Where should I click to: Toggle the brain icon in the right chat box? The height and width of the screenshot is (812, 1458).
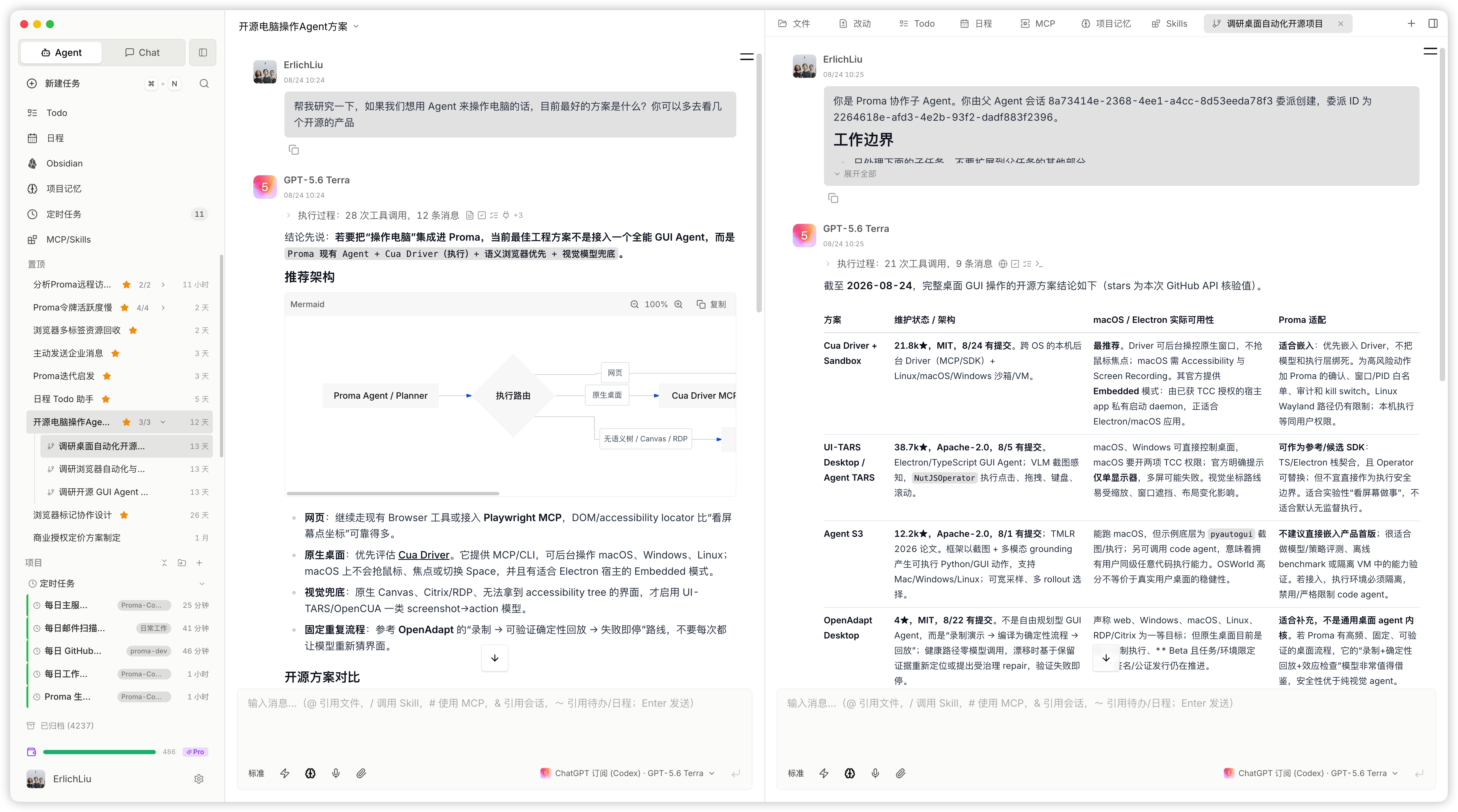(x=849, y=773)
